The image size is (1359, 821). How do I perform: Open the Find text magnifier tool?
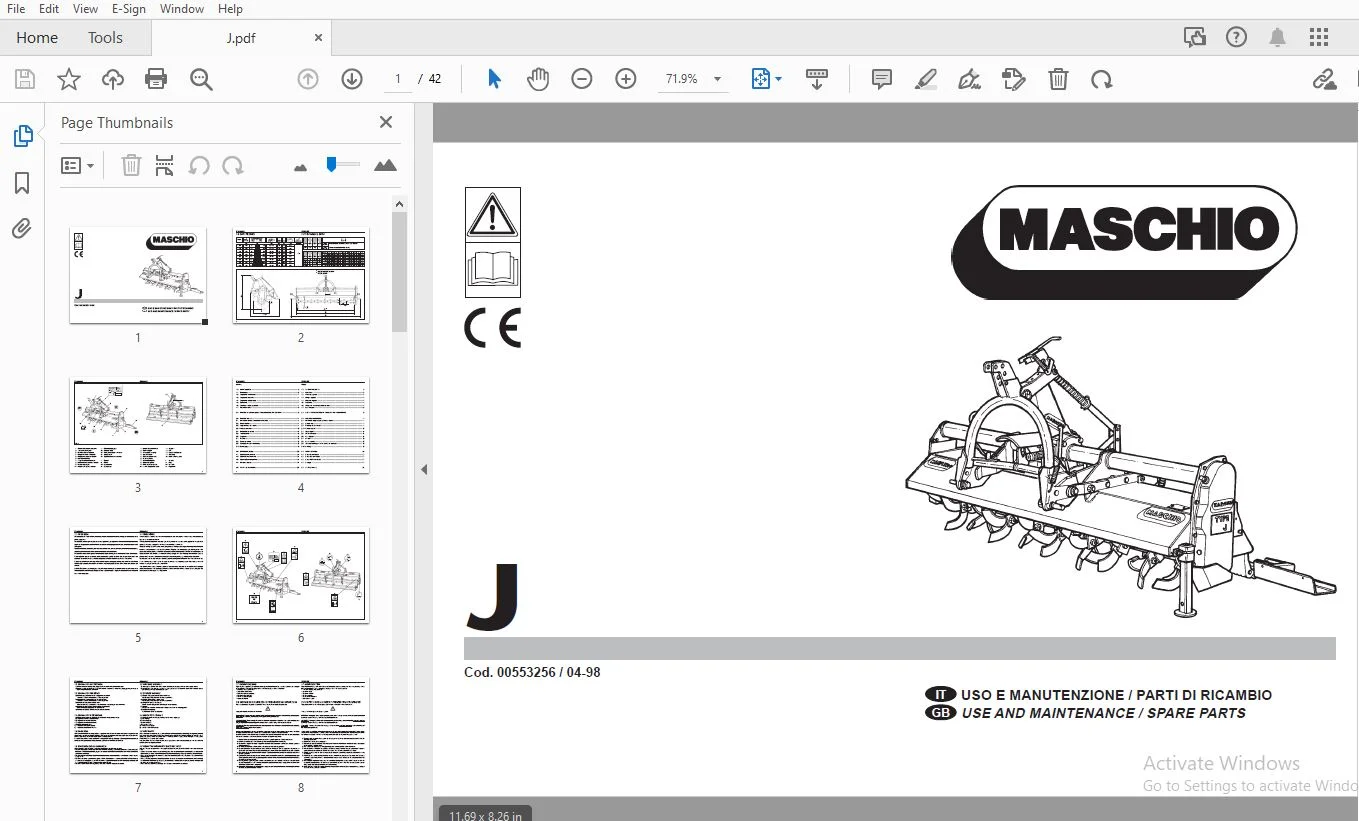(201, 79)
